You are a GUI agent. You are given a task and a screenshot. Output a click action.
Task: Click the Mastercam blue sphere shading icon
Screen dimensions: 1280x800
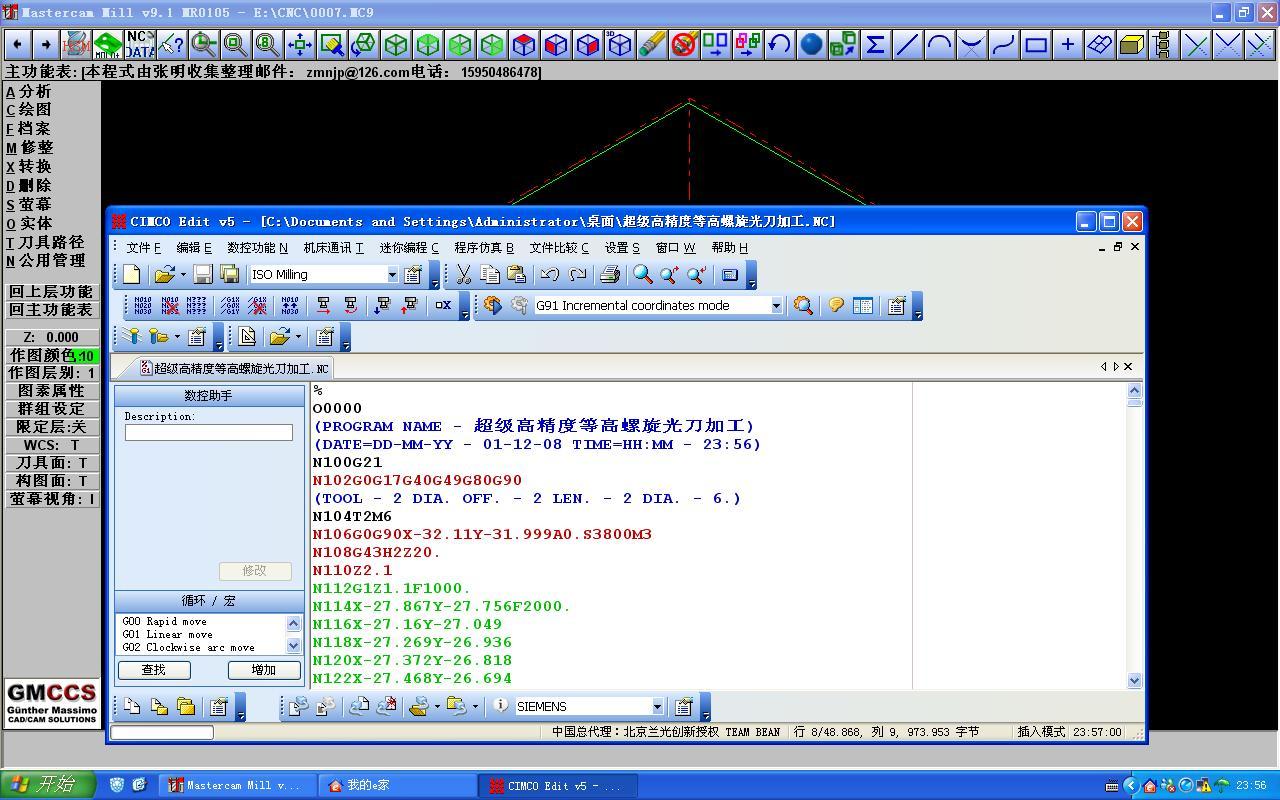tap(811, 45)
